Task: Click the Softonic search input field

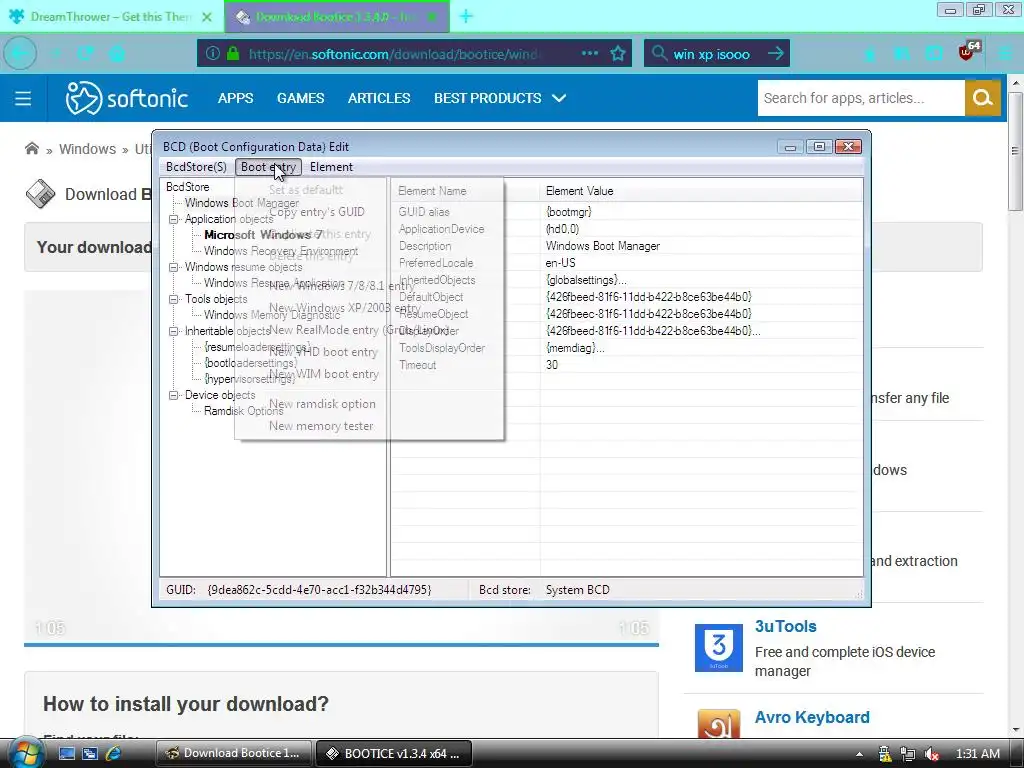Action: point(861,98)
